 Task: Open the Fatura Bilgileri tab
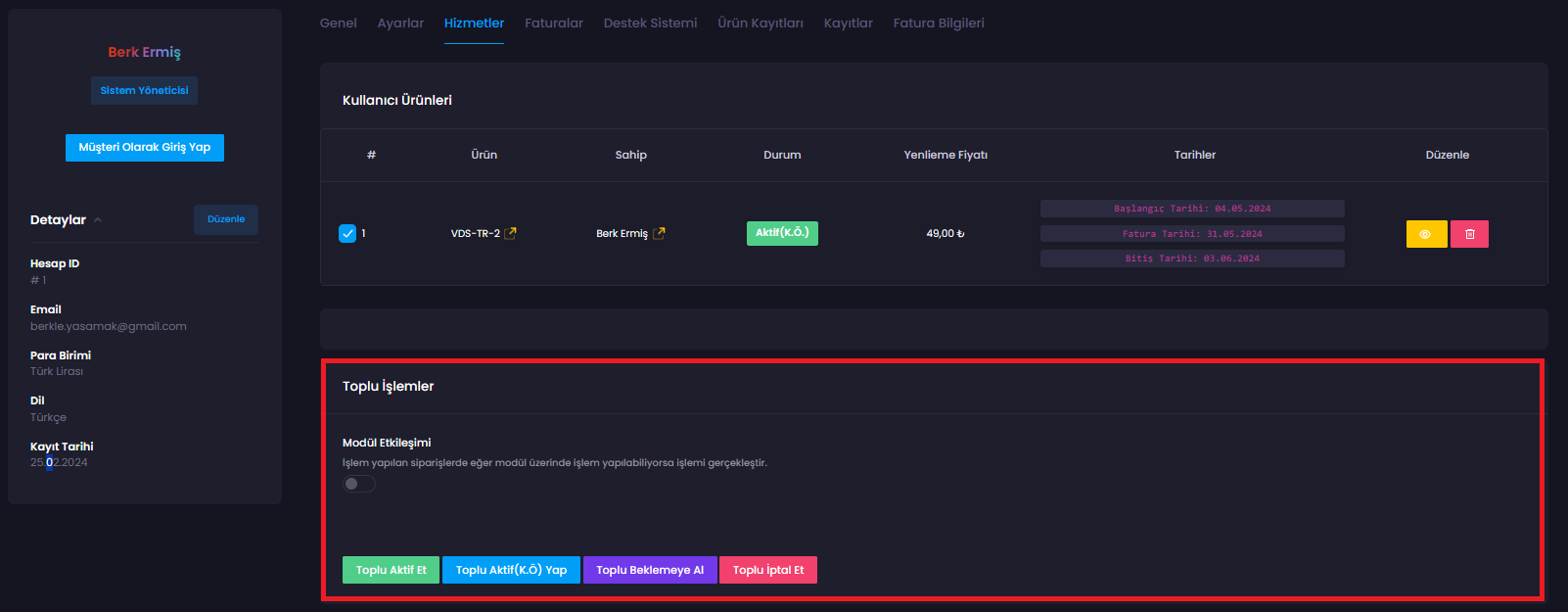coord(940,24)
